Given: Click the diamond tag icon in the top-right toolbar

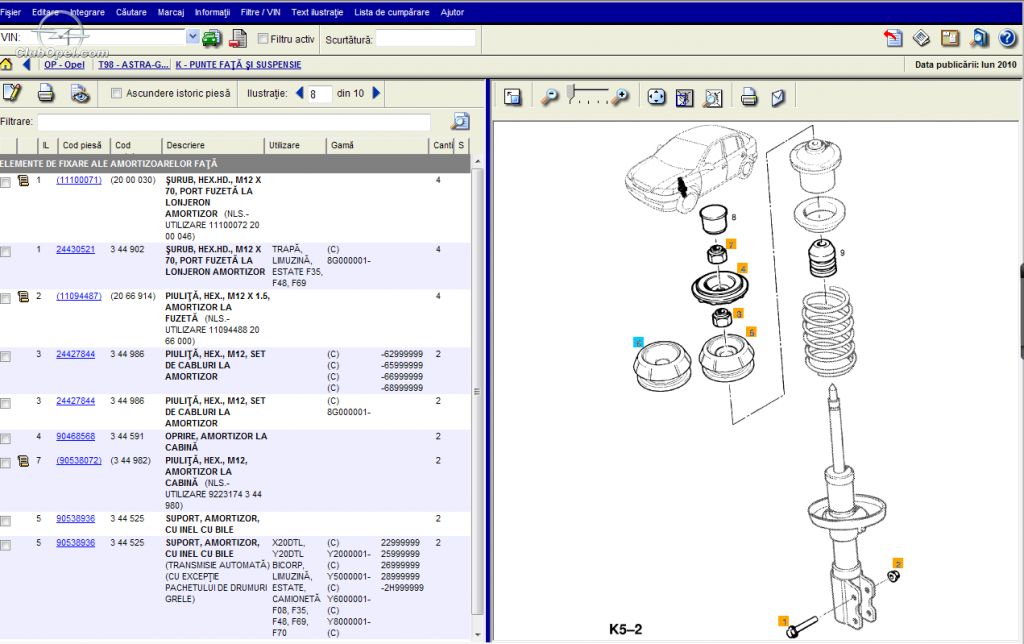Looking at the screenshot, I should click(921, 39).
